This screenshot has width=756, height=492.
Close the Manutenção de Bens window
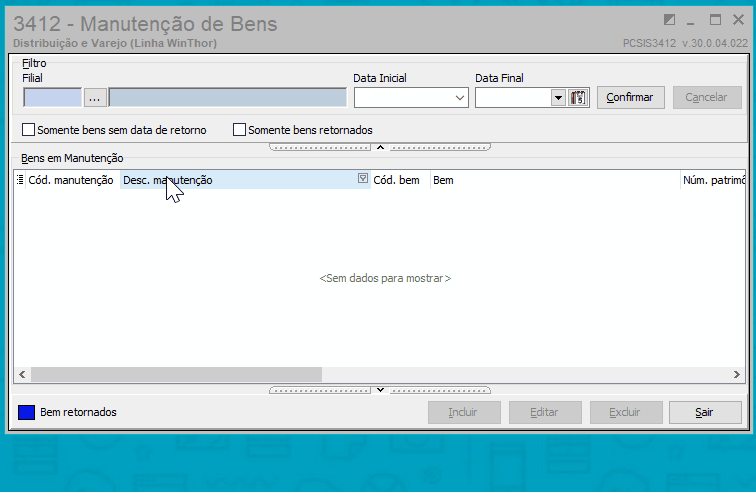pyautogui.click(x=738, y=20)
